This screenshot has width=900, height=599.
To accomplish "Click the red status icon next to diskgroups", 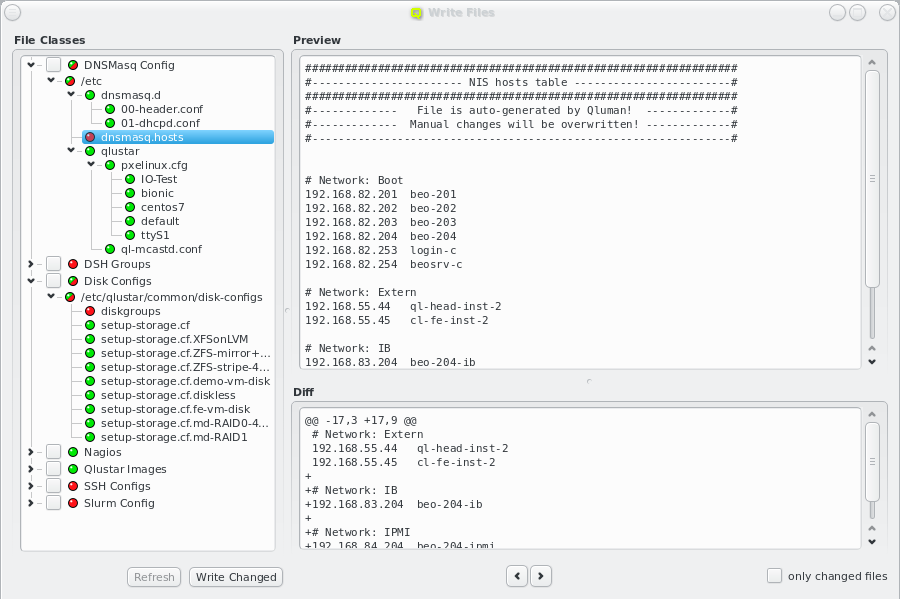I will coord(90,312).
